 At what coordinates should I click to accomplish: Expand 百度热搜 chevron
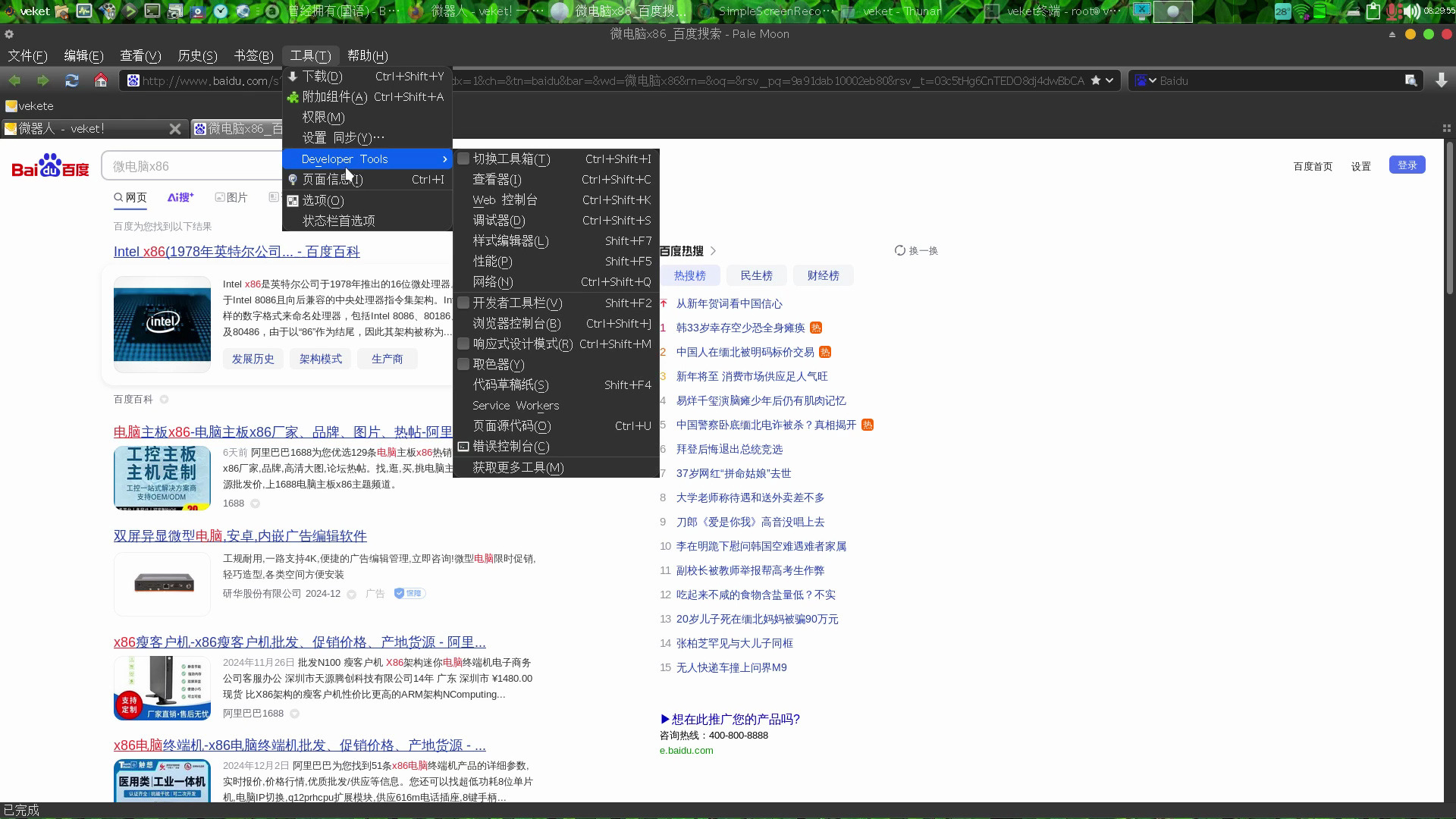click(x=713, y=251)
